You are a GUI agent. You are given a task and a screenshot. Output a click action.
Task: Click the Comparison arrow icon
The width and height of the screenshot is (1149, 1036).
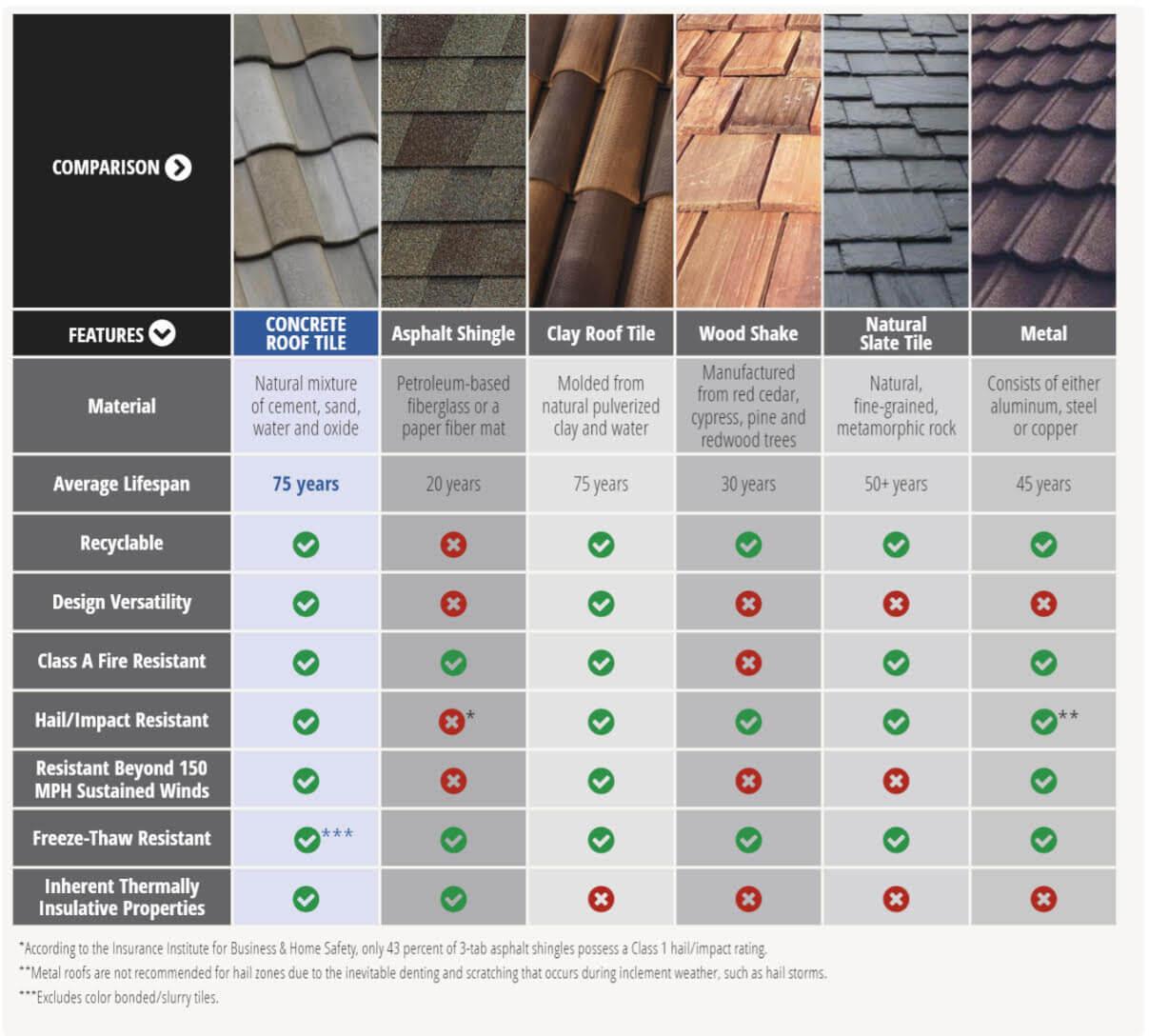pos(178,168)
